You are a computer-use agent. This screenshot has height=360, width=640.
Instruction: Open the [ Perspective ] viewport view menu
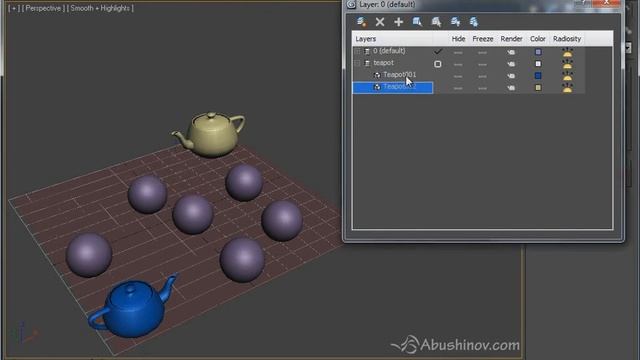tap(43, 8)
